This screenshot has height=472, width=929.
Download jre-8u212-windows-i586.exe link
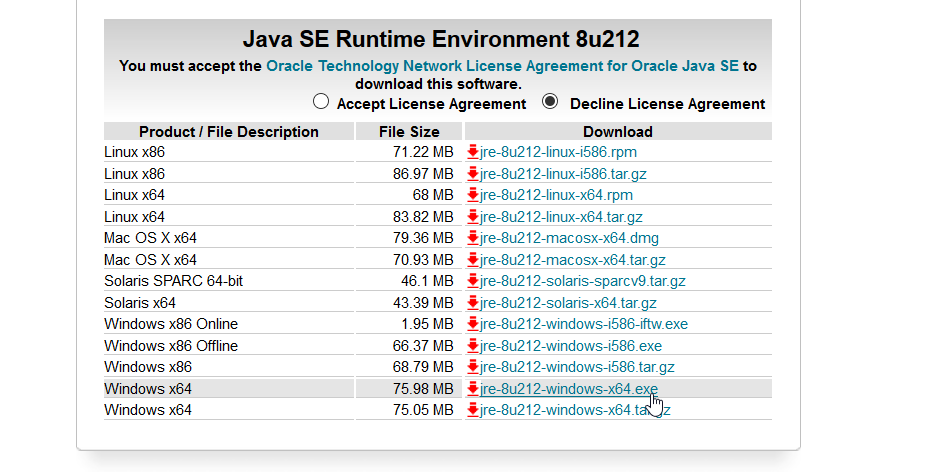[571, 346]
